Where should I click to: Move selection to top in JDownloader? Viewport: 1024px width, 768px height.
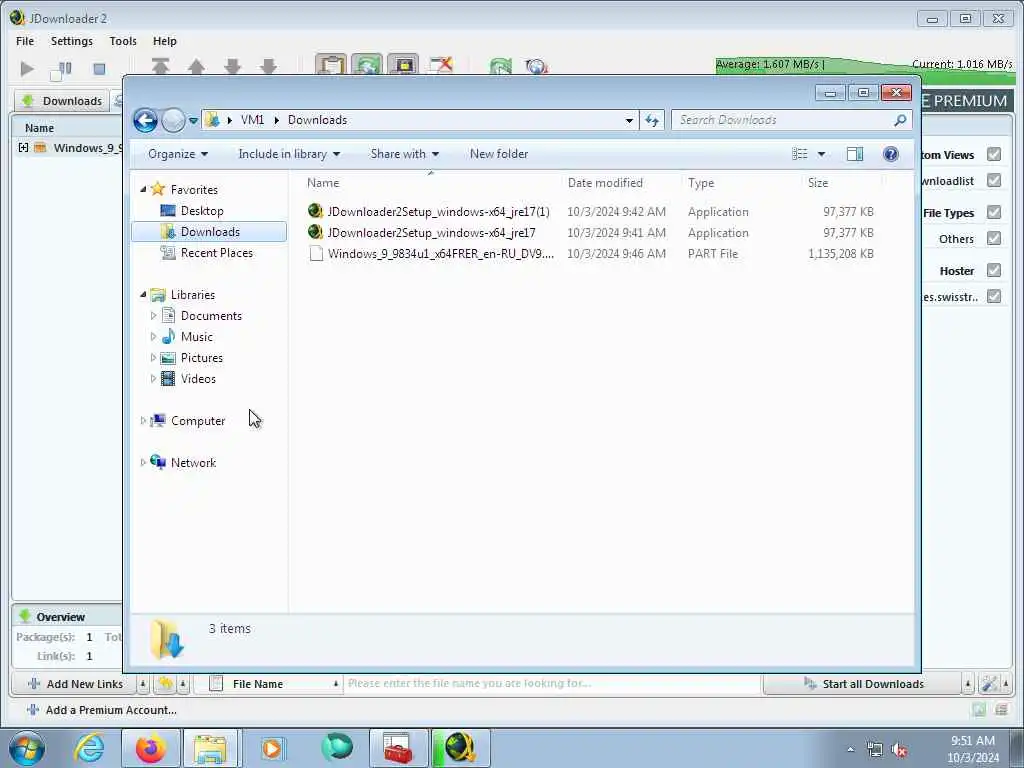[161, 65]
